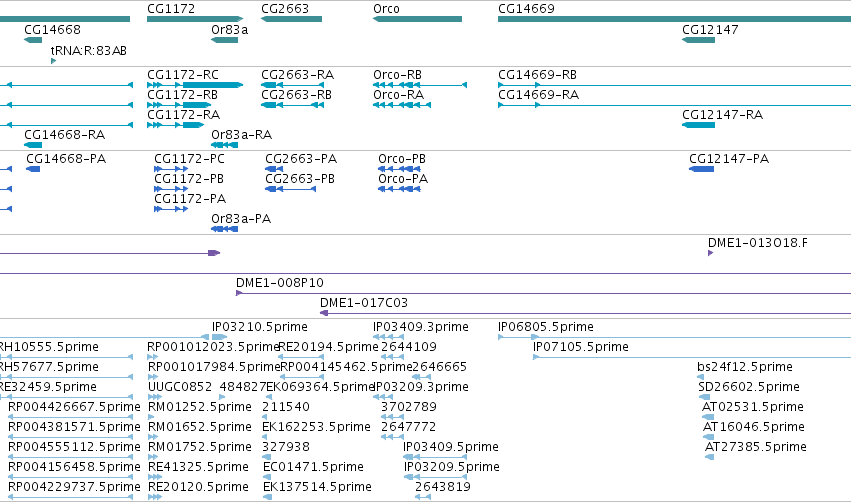Open EST RP001012023.5prime

[x=213, y=347]
